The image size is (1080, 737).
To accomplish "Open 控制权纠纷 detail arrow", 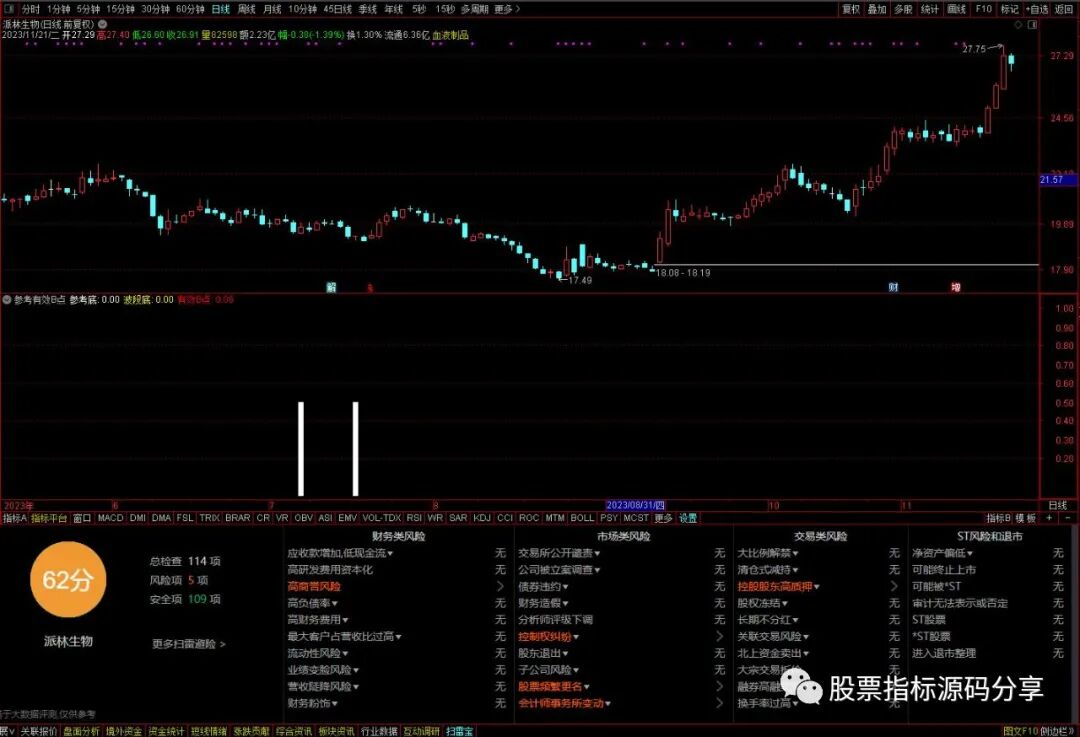I will click(720, 636).
